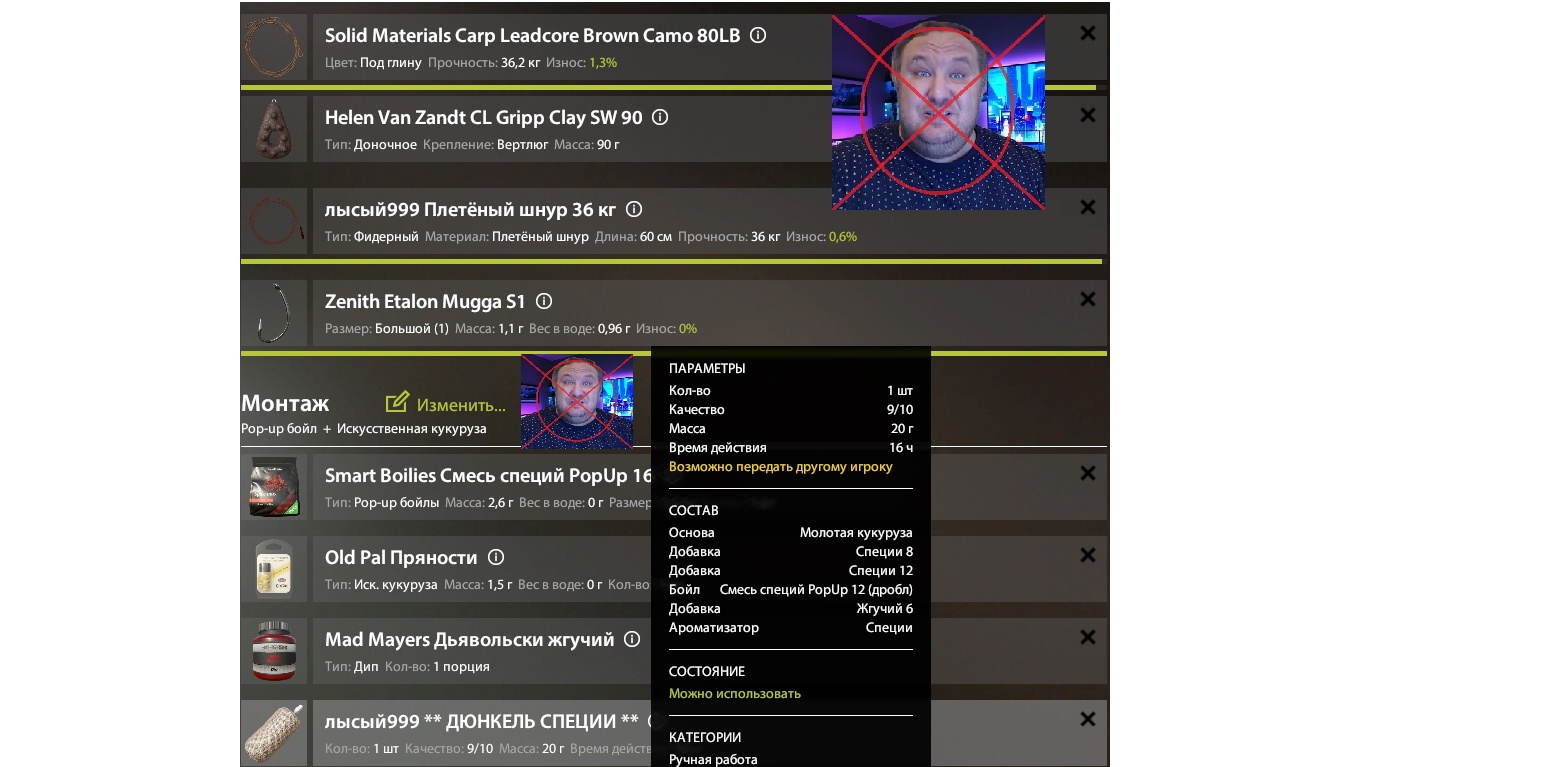Remove лысый999 Плетёный шнур leader

[x=1088, y=208]
